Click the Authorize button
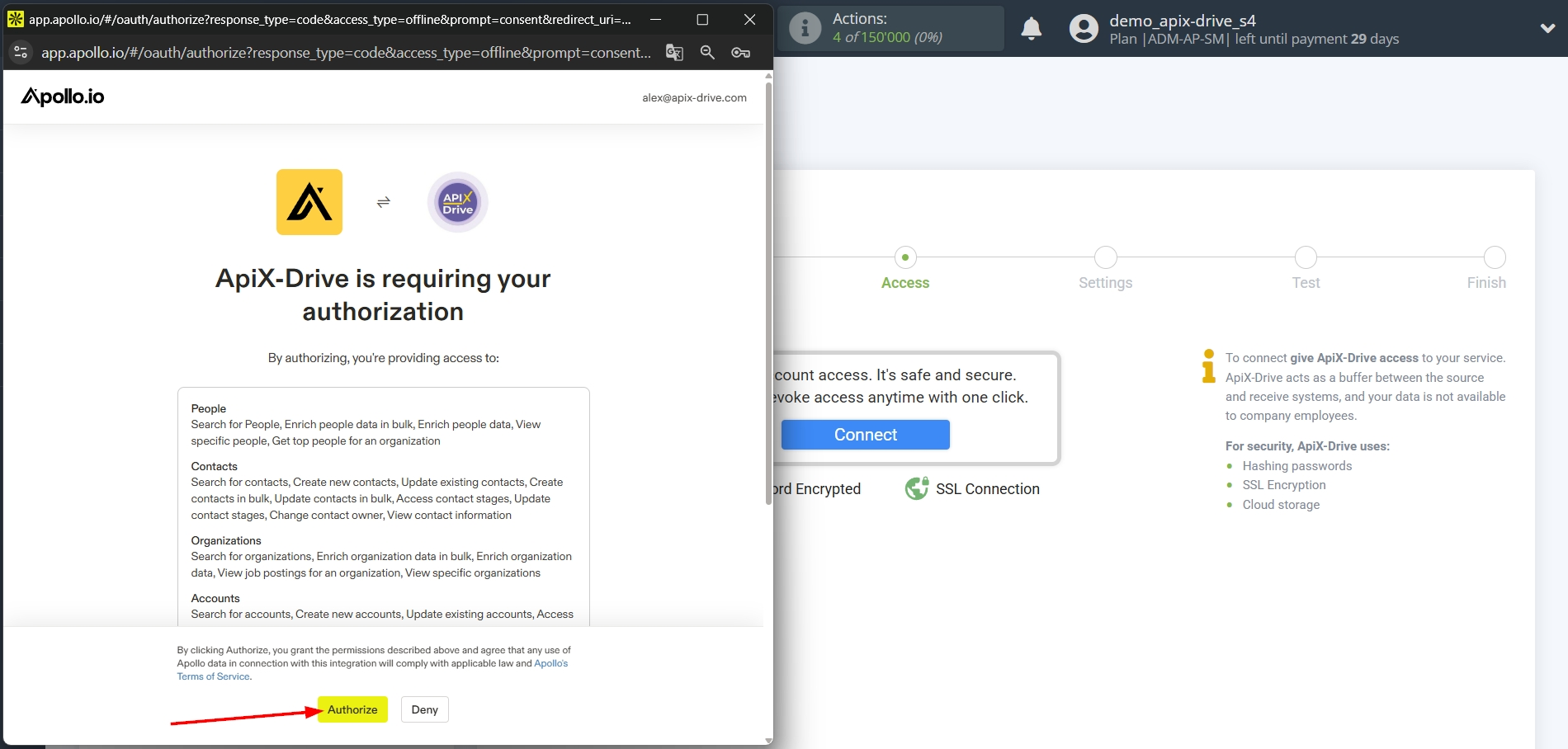This screenshot has height=749, width=1568. pyautogui.click(x=352, y=709)
